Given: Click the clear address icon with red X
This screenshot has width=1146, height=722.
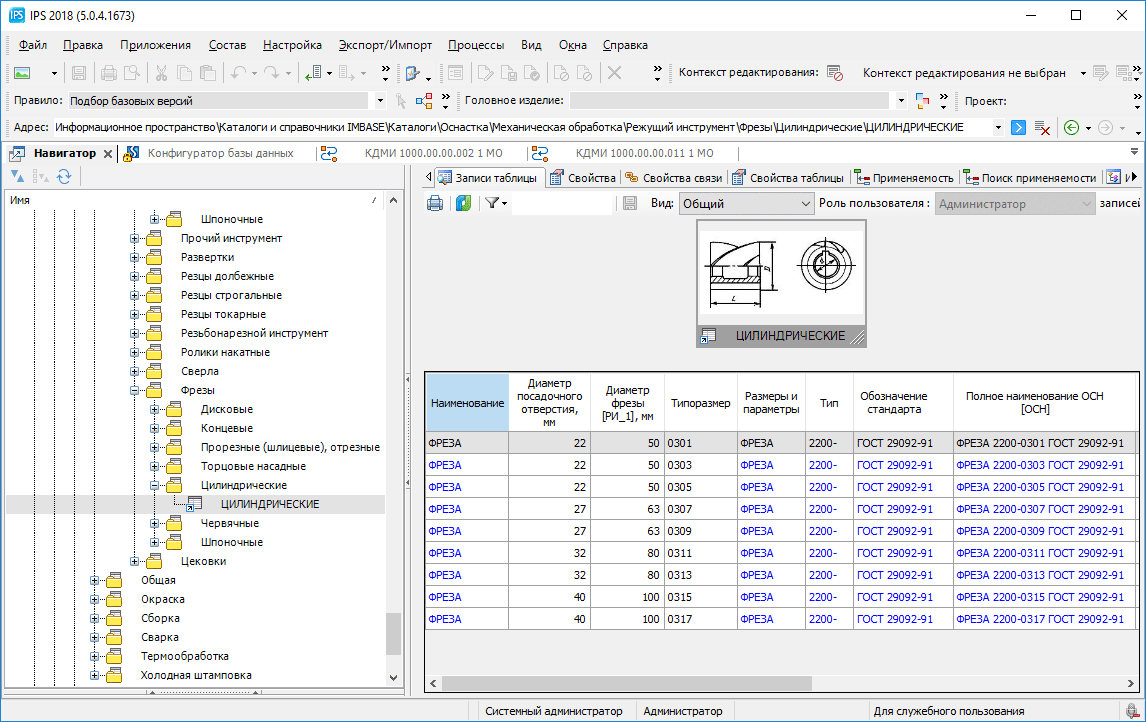Looking at the screenshot, I should click(x=1042, y=128).
